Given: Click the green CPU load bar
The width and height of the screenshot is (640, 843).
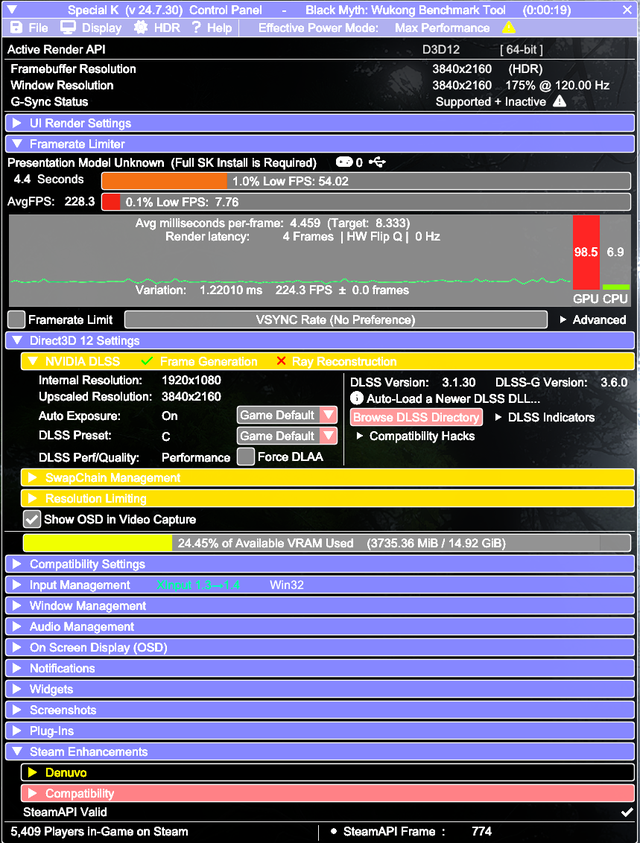Looking at the screenshot, I should coord(616,287).
